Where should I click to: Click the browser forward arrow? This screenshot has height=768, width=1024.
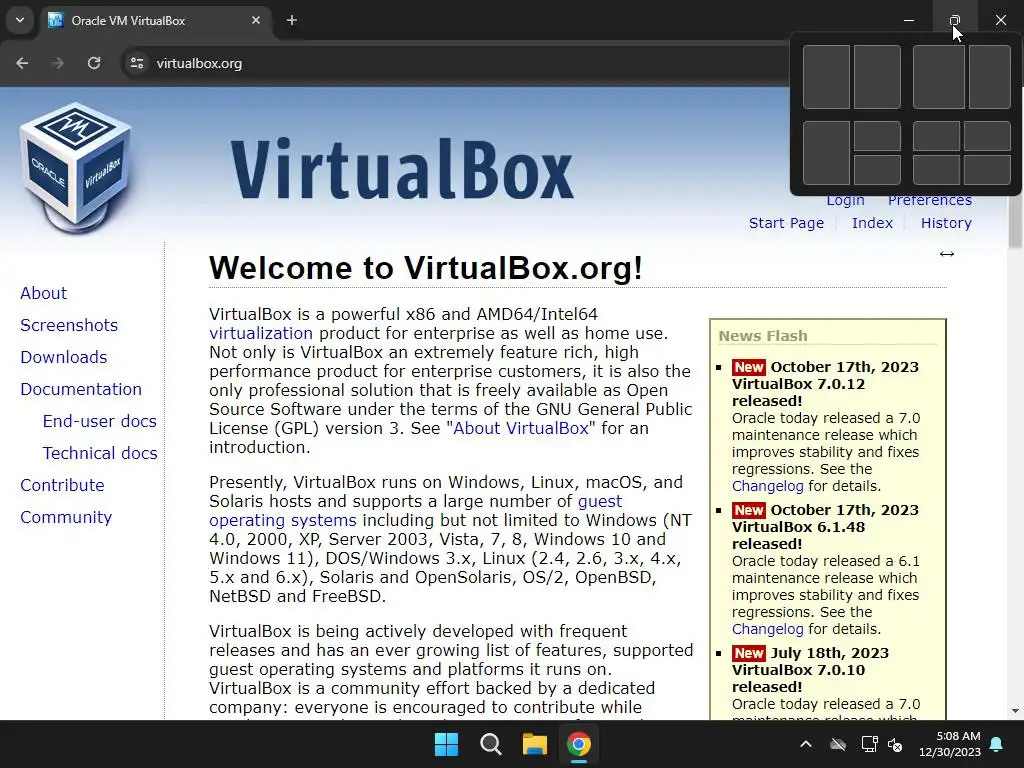click(x=58, y=63)
